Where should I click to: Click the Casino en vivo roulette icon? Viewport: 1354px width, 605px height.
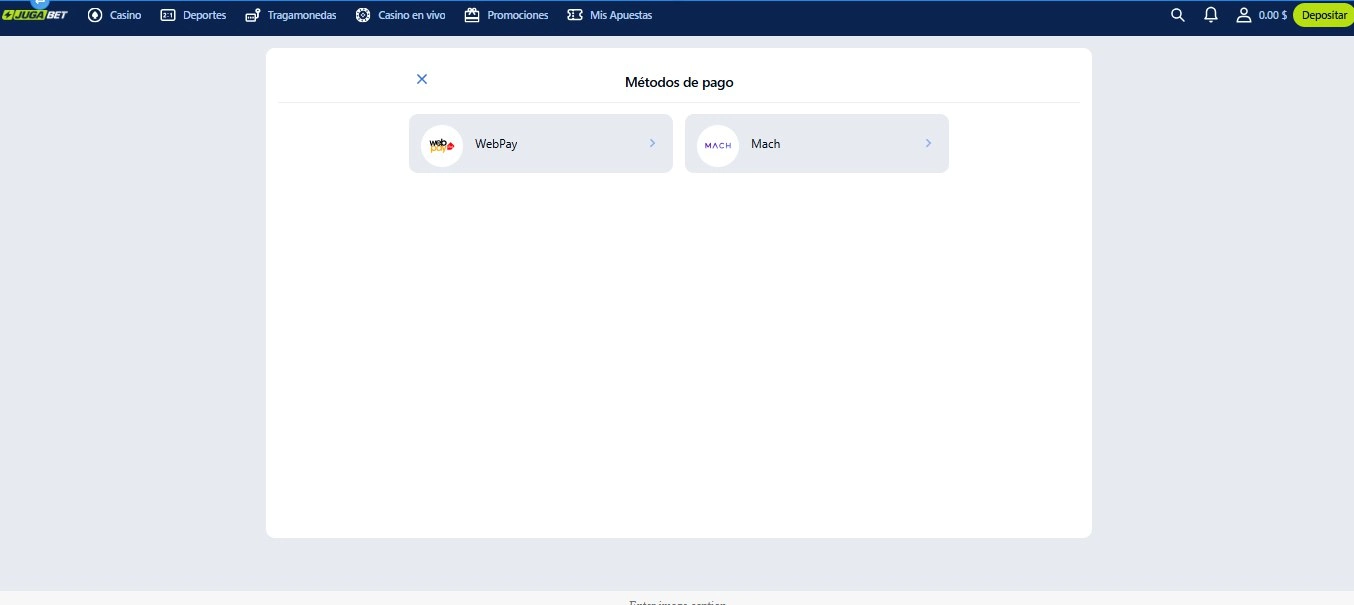[x=363, y=15]
